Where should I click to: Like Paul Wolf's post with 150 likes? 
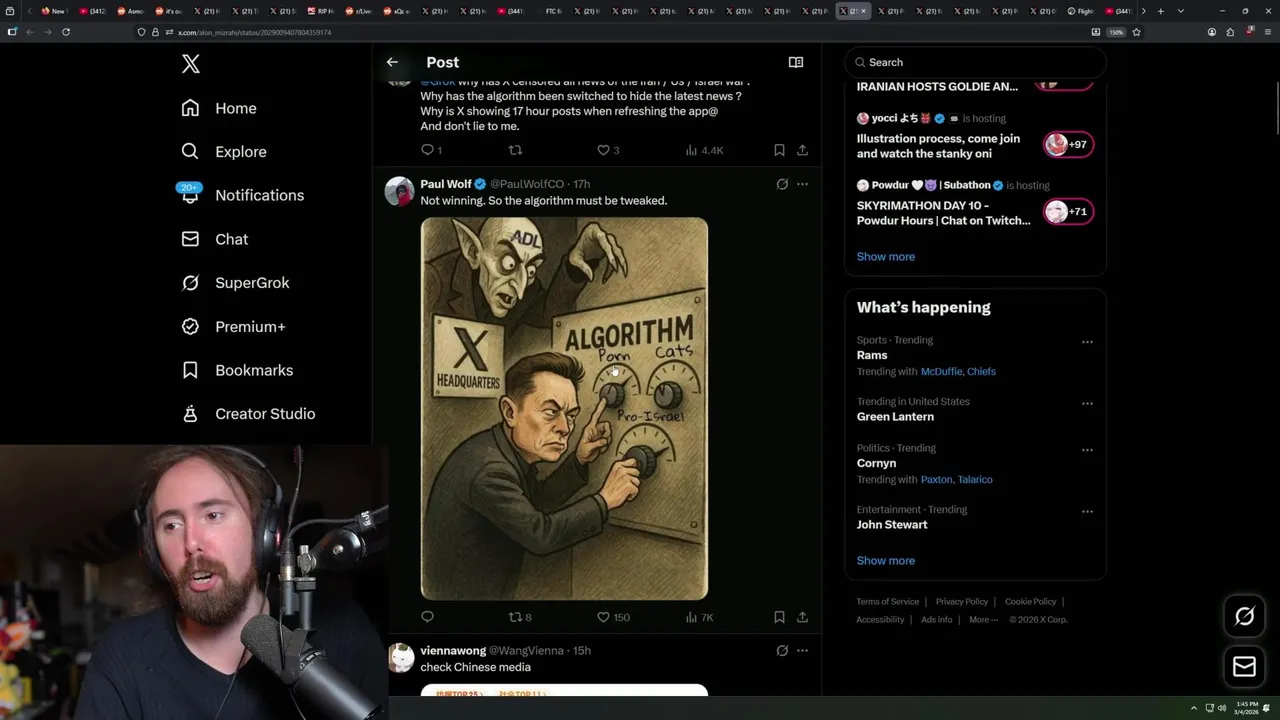[x=613, y=617]
